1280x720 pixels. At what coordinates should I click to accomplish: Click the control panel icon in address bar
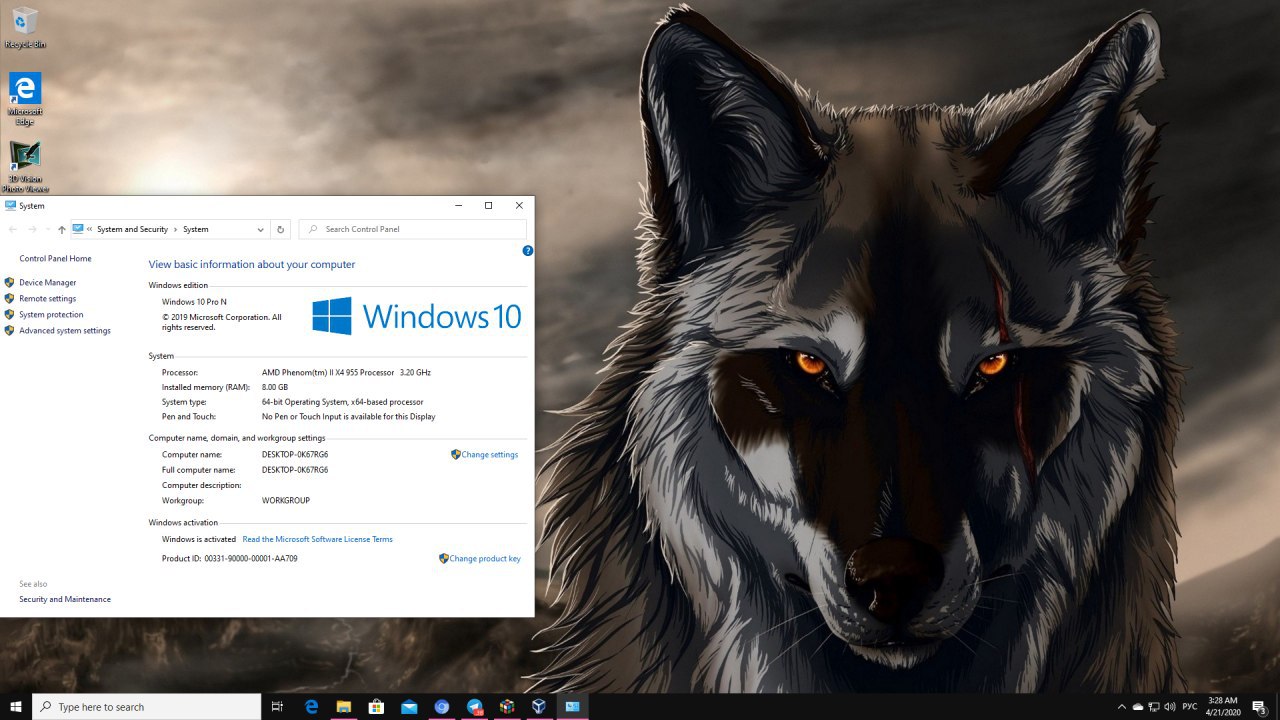point(78,228)
